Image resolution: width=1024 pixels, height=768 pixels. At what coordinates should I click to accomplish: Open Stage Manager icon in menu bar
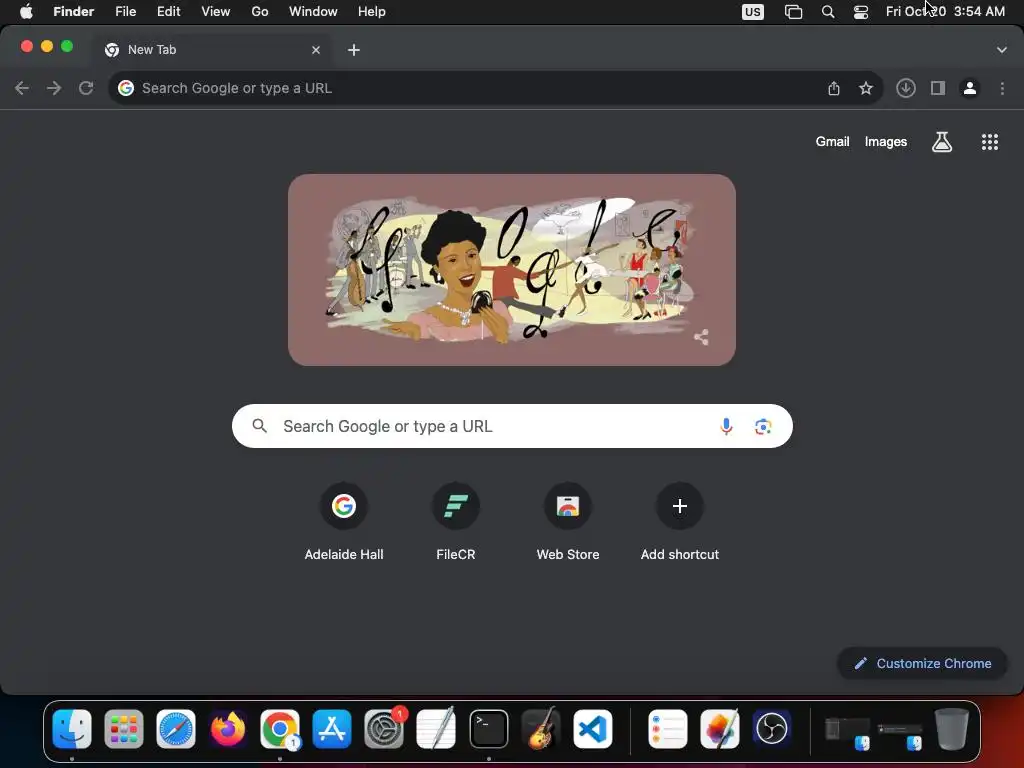(x=793, y=12)
